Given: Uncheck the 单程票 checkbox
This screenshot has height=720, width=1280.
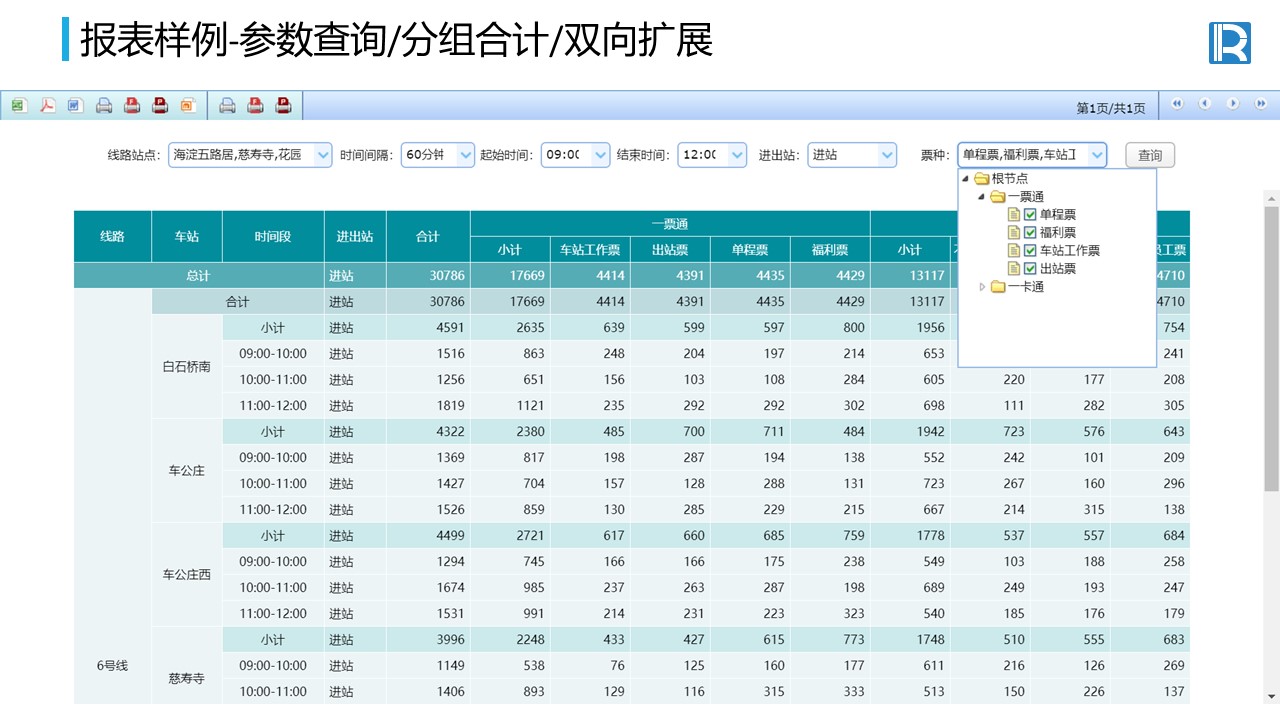Looking at the screenshot, I should click(1030, 215).
